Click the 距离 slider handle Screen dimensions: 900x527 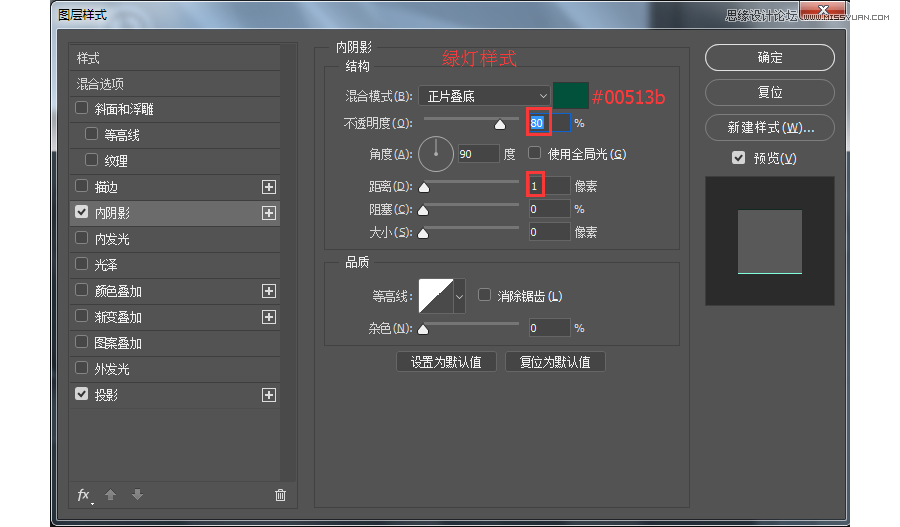click(x=424, y=188)
